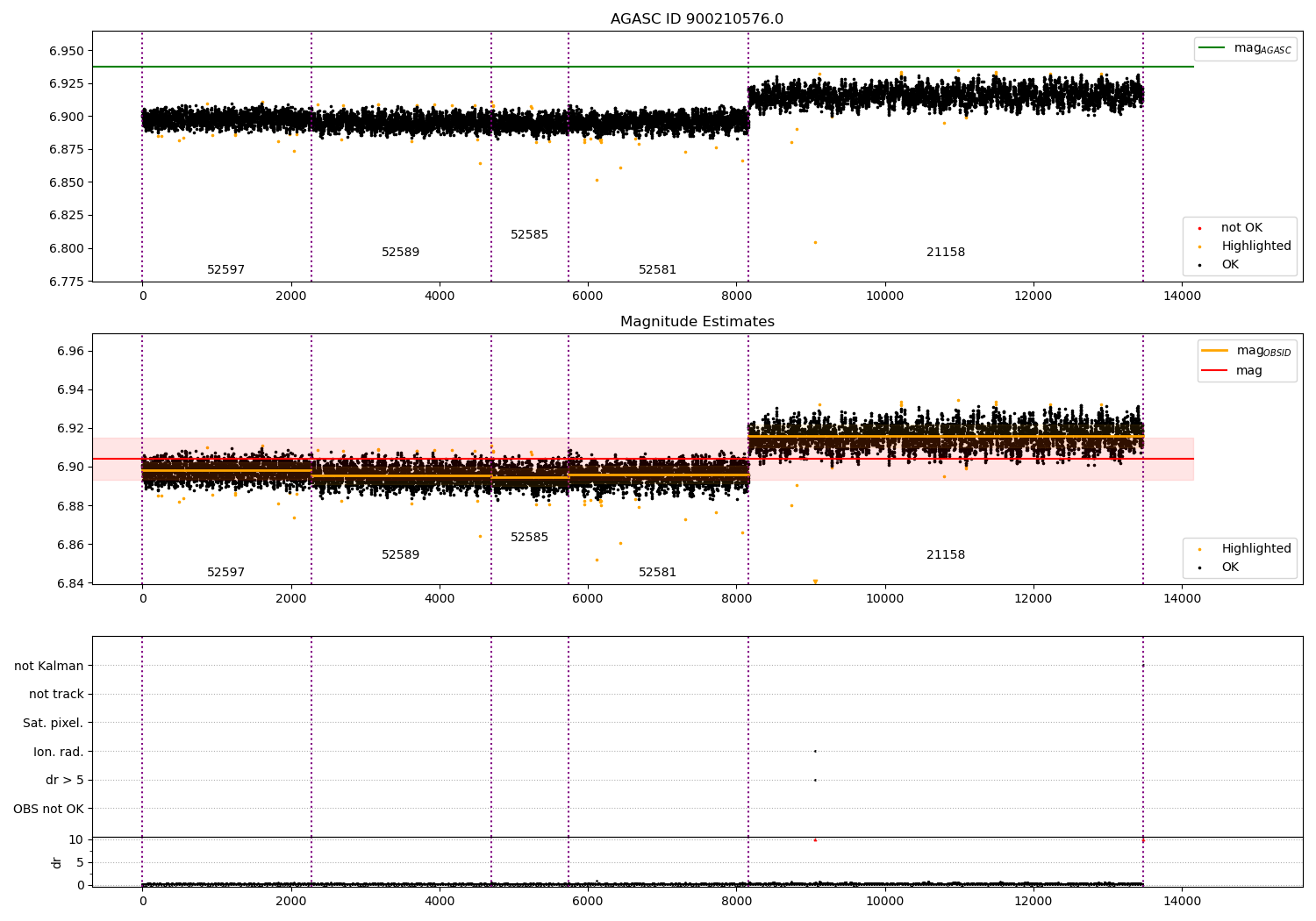Click the y-axis tick 6.96 in the middle plot
Viewport: 1316px width, 921px height.
pyautogui.click(x=70, y=351)
